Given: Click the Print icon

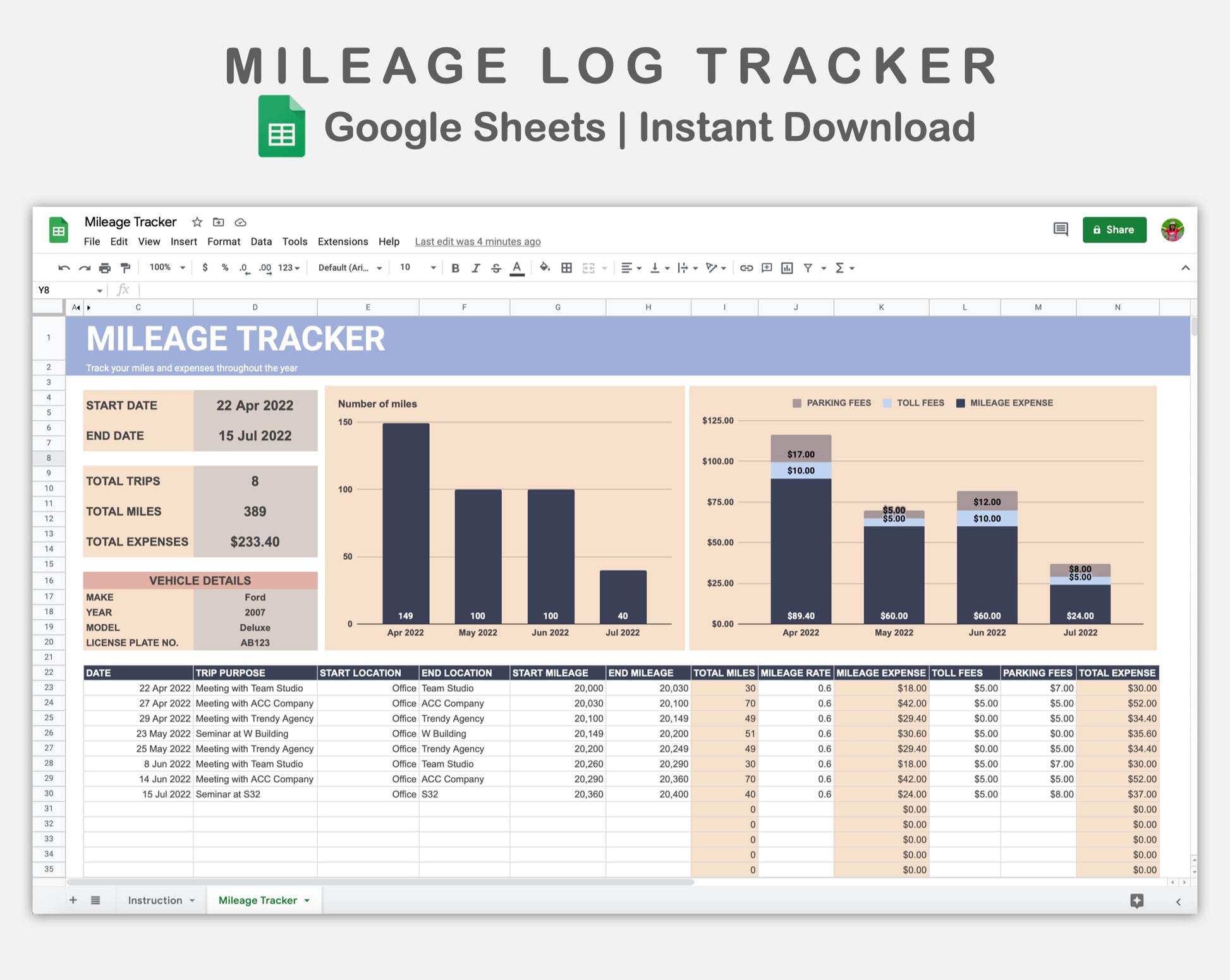Looking at the screenshot, I should (x=105, y=268).
